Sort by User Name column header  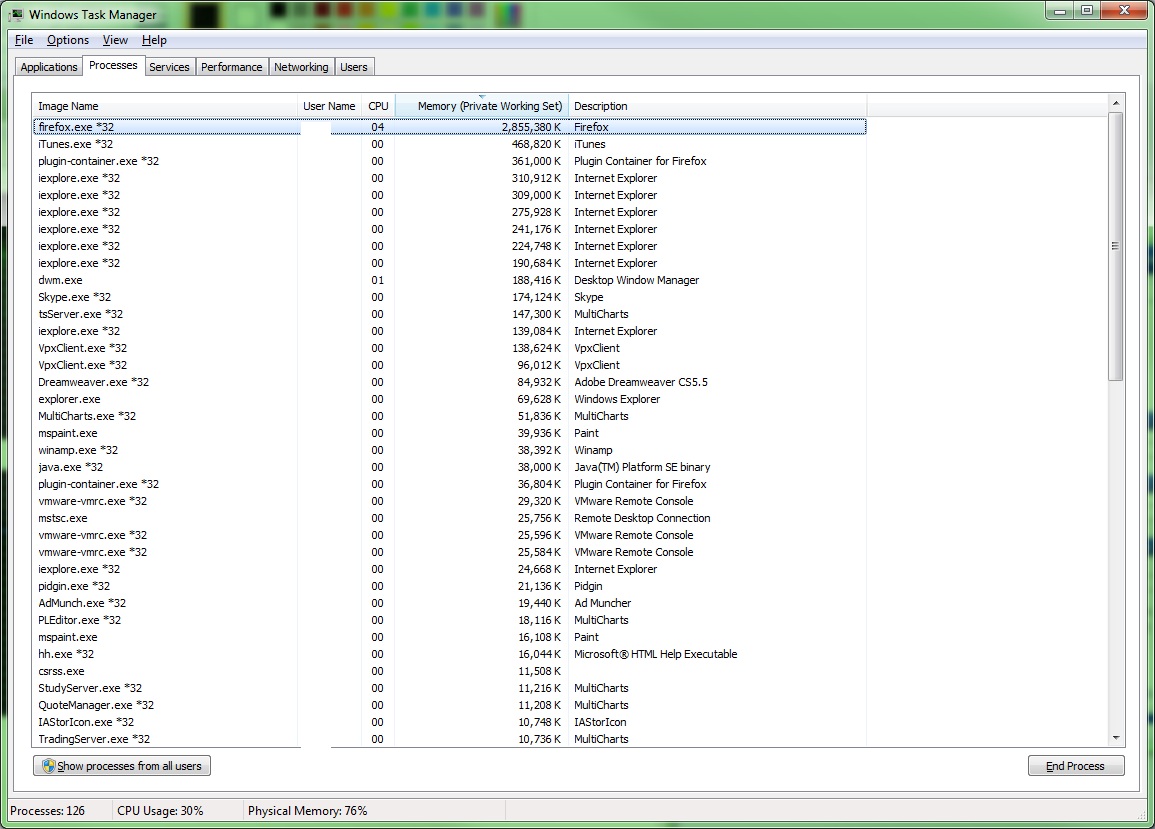pos(329,106)
